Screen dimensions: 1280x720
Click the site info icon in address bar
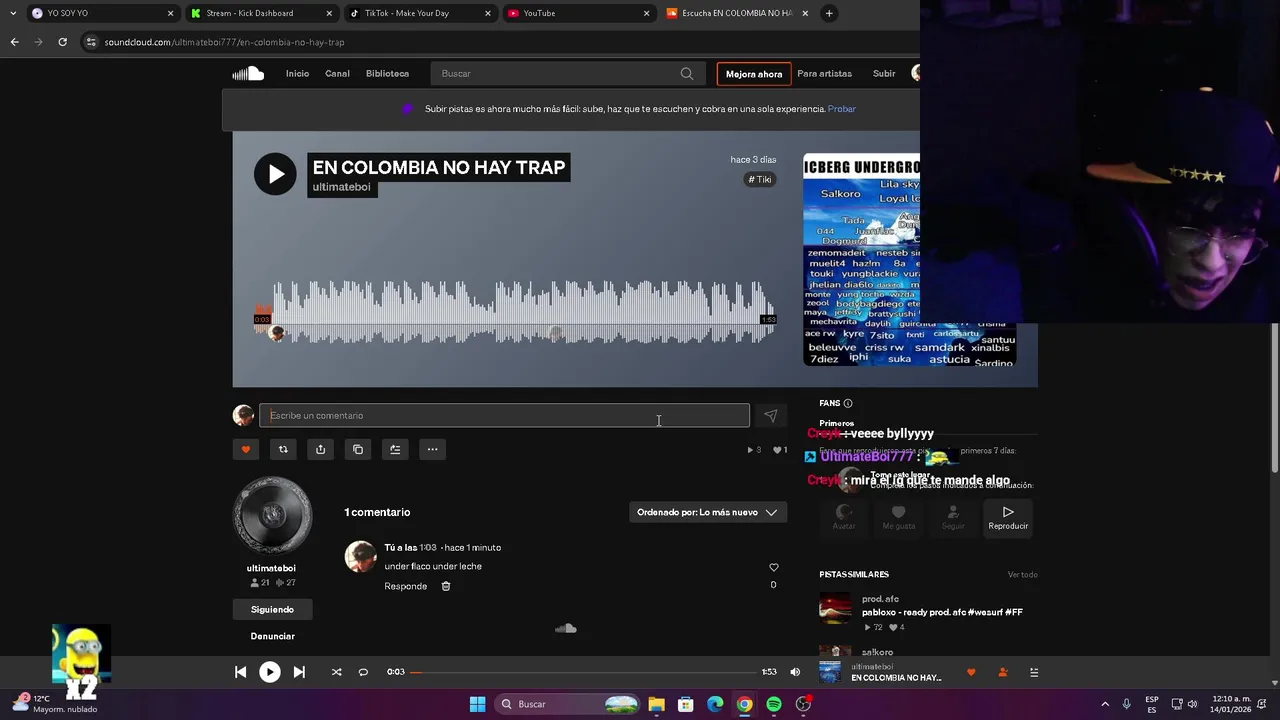pos(91,42)
